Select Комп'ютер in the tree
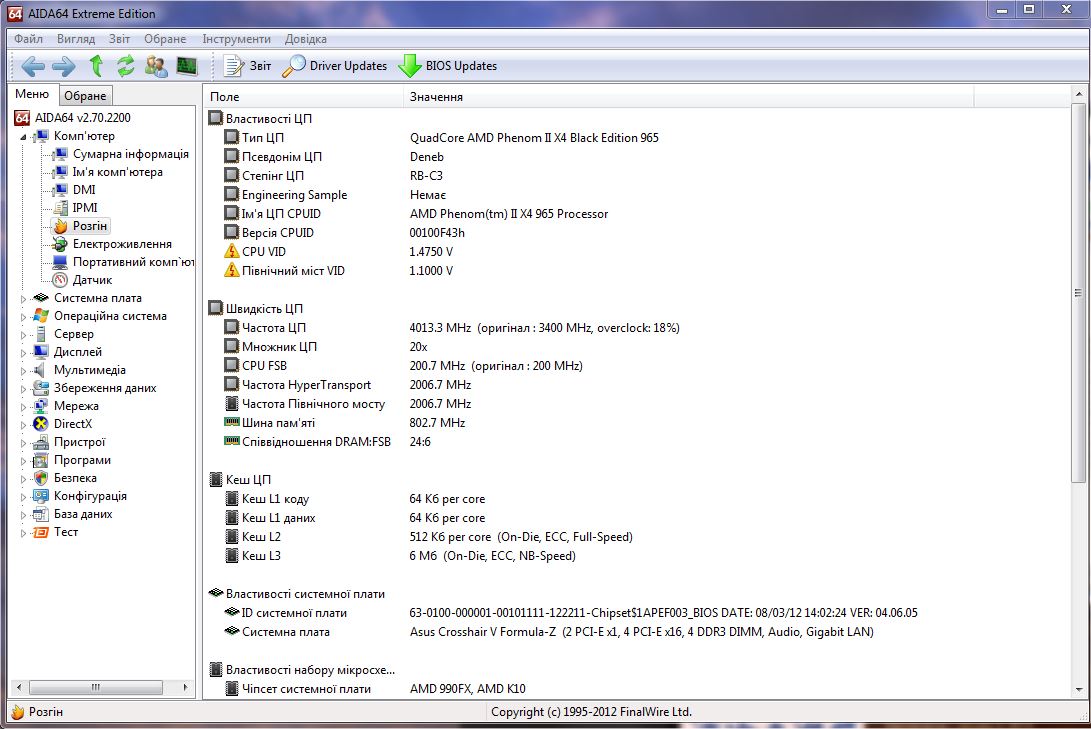The image size is (1091, 729). tap(75, 136)
